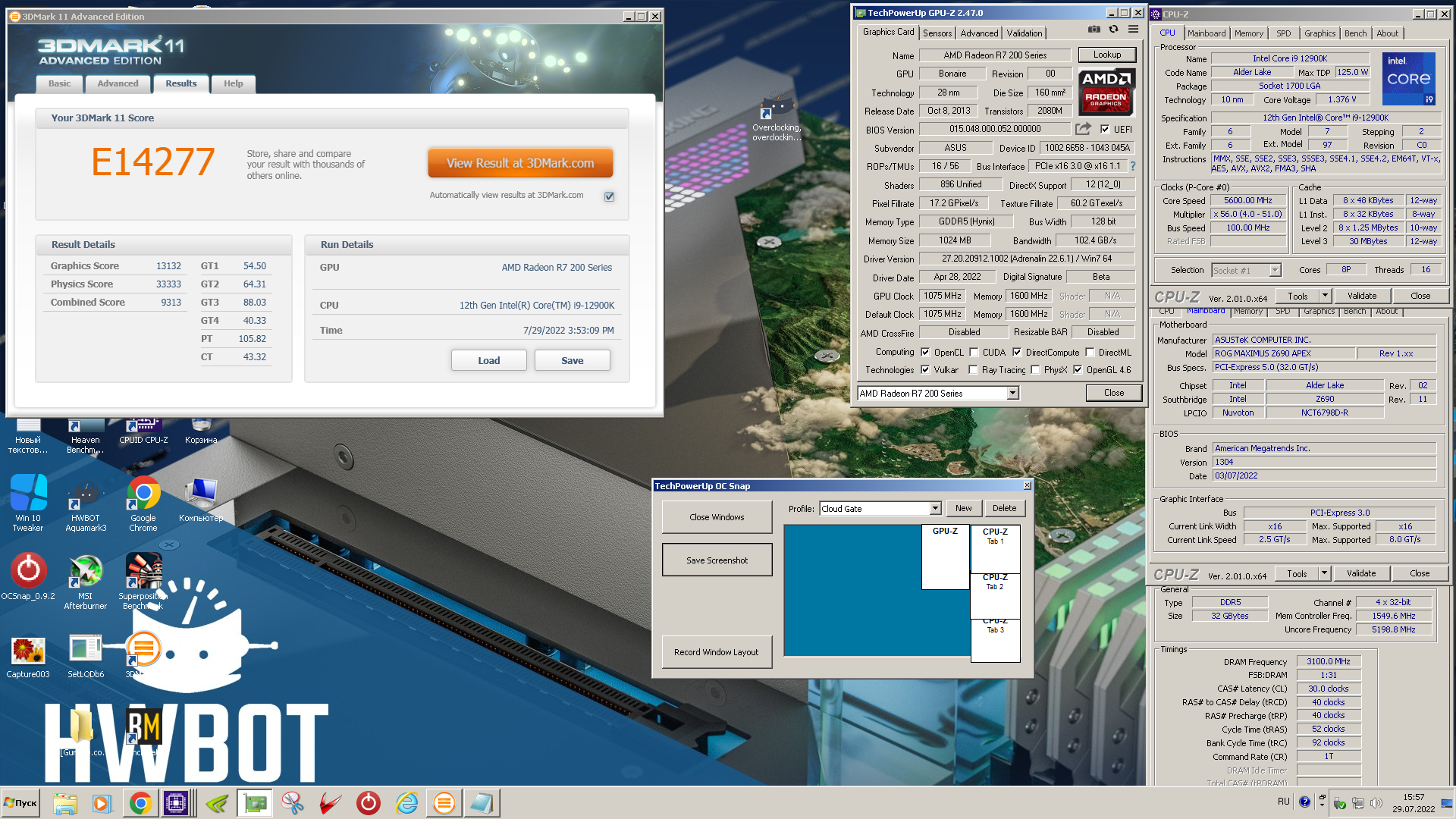The image size is (1456, 819).
Task: Open MSI Afterburner desktop shortcut
Action: tap(86, 581)
